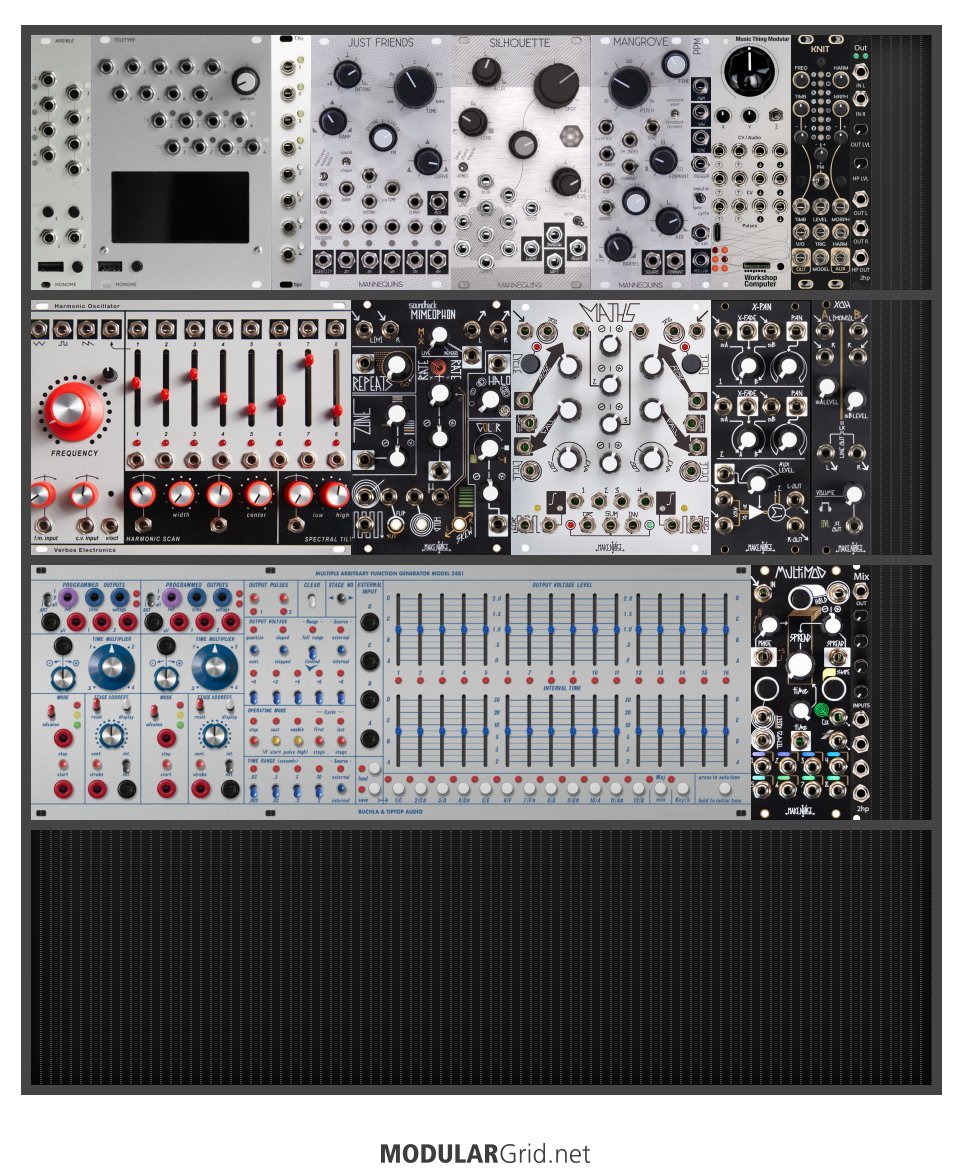Click the SQUARE output jack on Mangrove
Viewport: 972px width, 1175px height.
[653, 260]
